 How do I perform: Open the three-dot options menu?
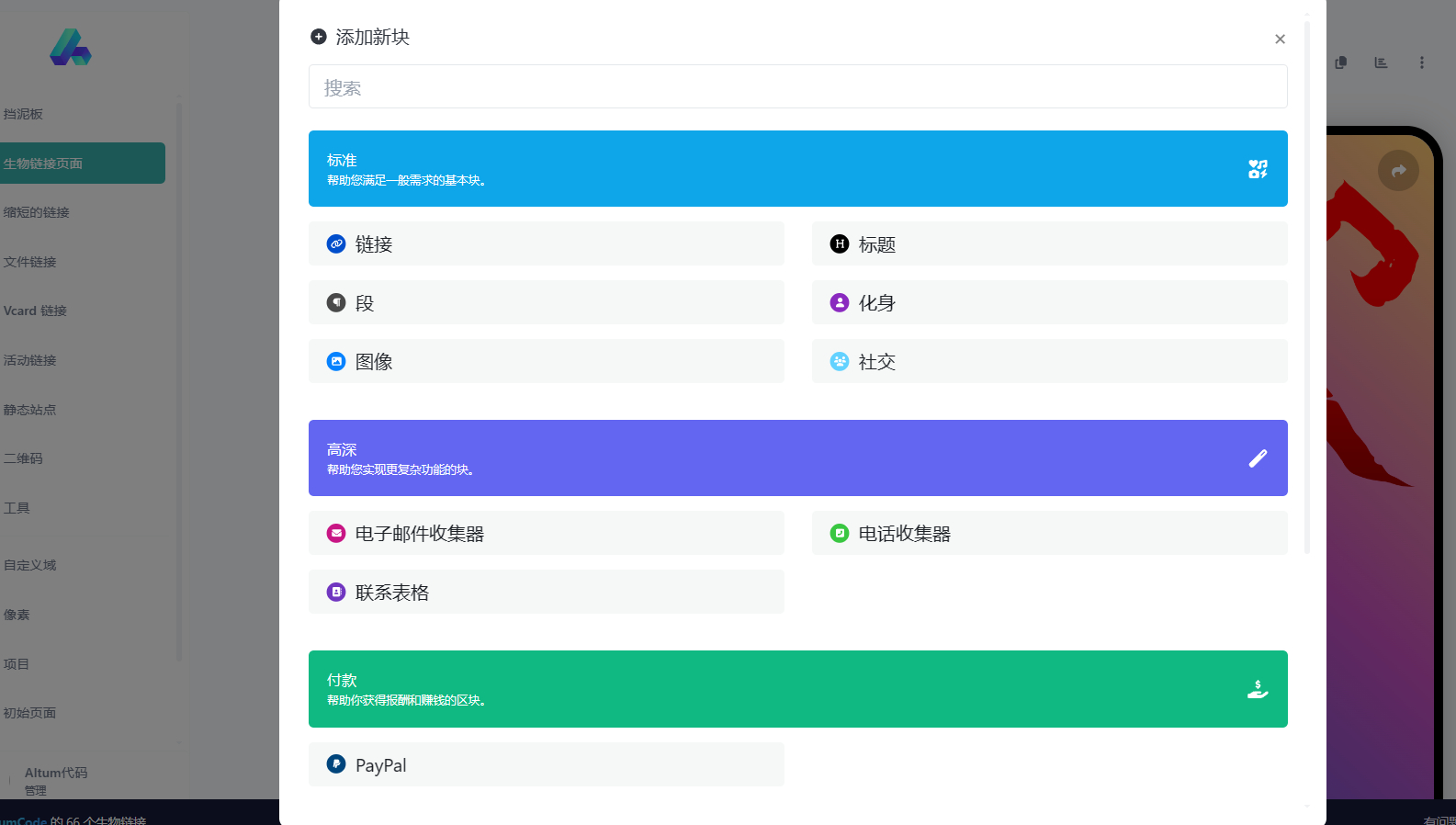(x=1421, y=62)
